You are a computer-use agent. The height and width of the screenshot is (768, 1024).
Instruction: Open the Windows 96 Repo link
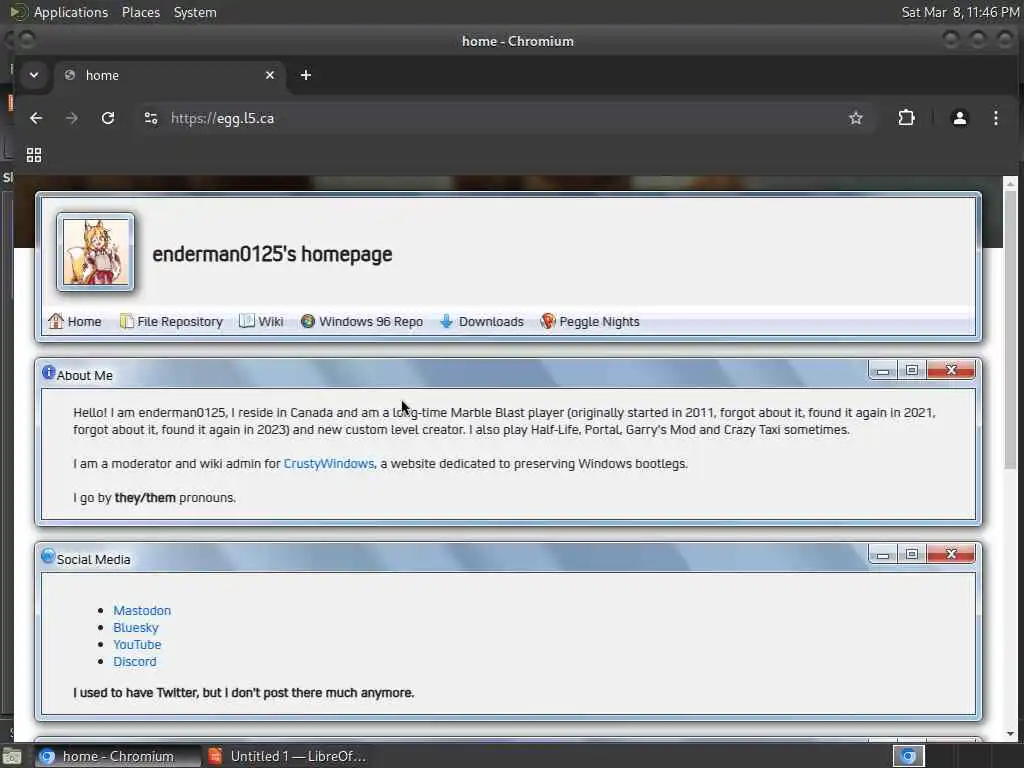pyautogui.click(x=371, y=322)
